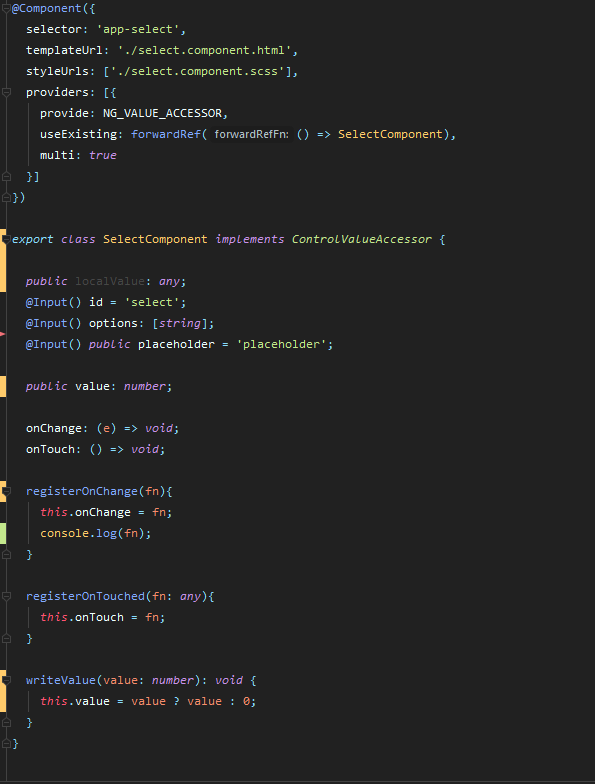Click yellow change marker beside public value line

3,386
